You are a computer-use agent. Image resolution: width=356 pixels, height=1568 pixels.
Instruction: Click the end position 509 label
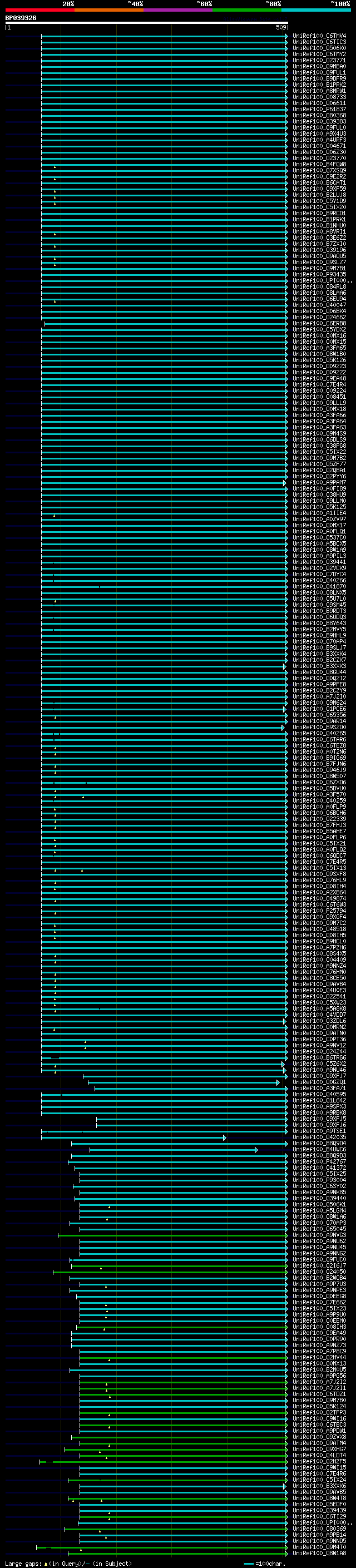pos(280,27)
